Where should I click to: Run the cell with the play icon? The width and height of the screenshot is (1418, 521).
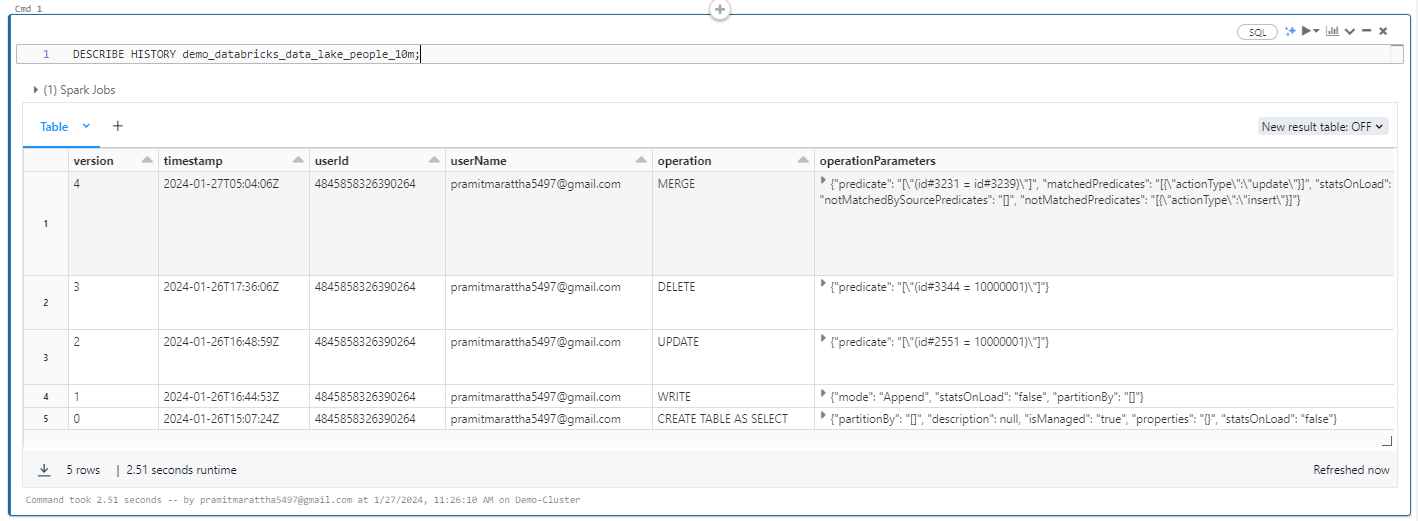tap(1306, 32)
